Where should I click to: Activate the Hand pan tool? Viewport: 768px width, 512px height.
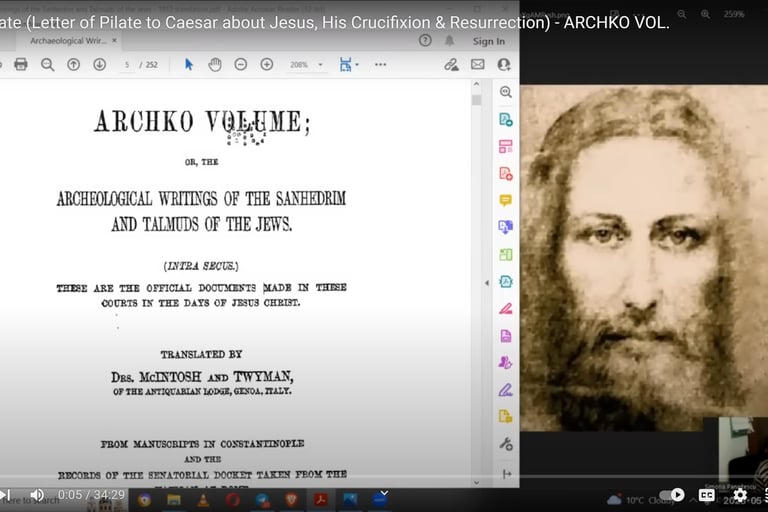[x=215, y=64]
